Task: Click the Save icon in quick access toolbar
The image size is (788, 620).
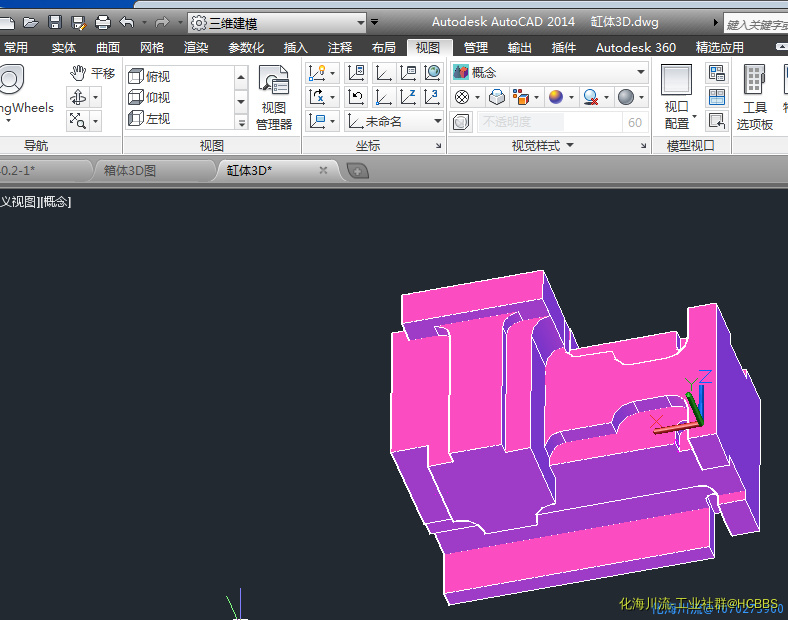Action: (x=55, y=22)
